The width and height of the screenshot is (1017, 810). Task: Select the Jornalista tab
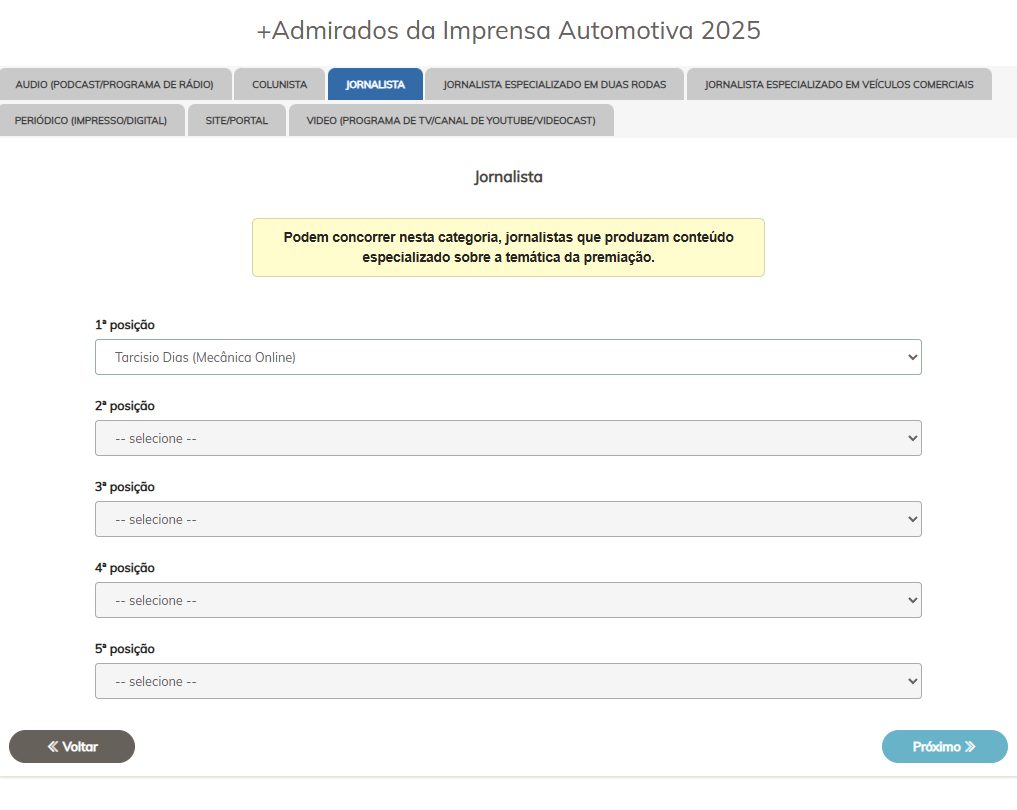pyautogui.click(x=375, y=84)
